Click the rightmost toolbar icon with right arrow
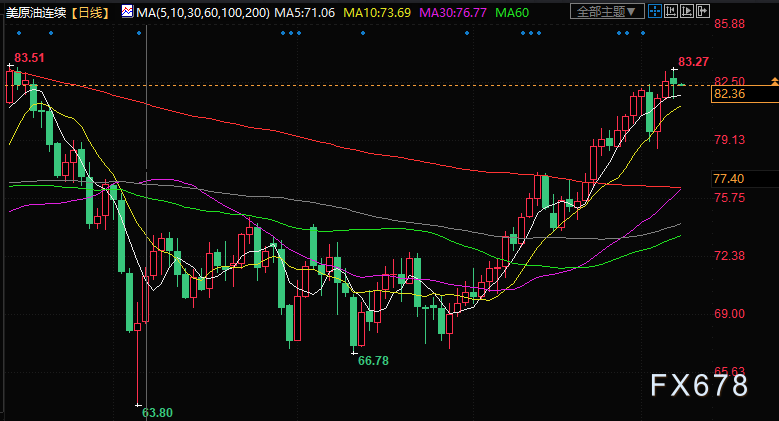 pyautogui.click(x=702, y=11)
